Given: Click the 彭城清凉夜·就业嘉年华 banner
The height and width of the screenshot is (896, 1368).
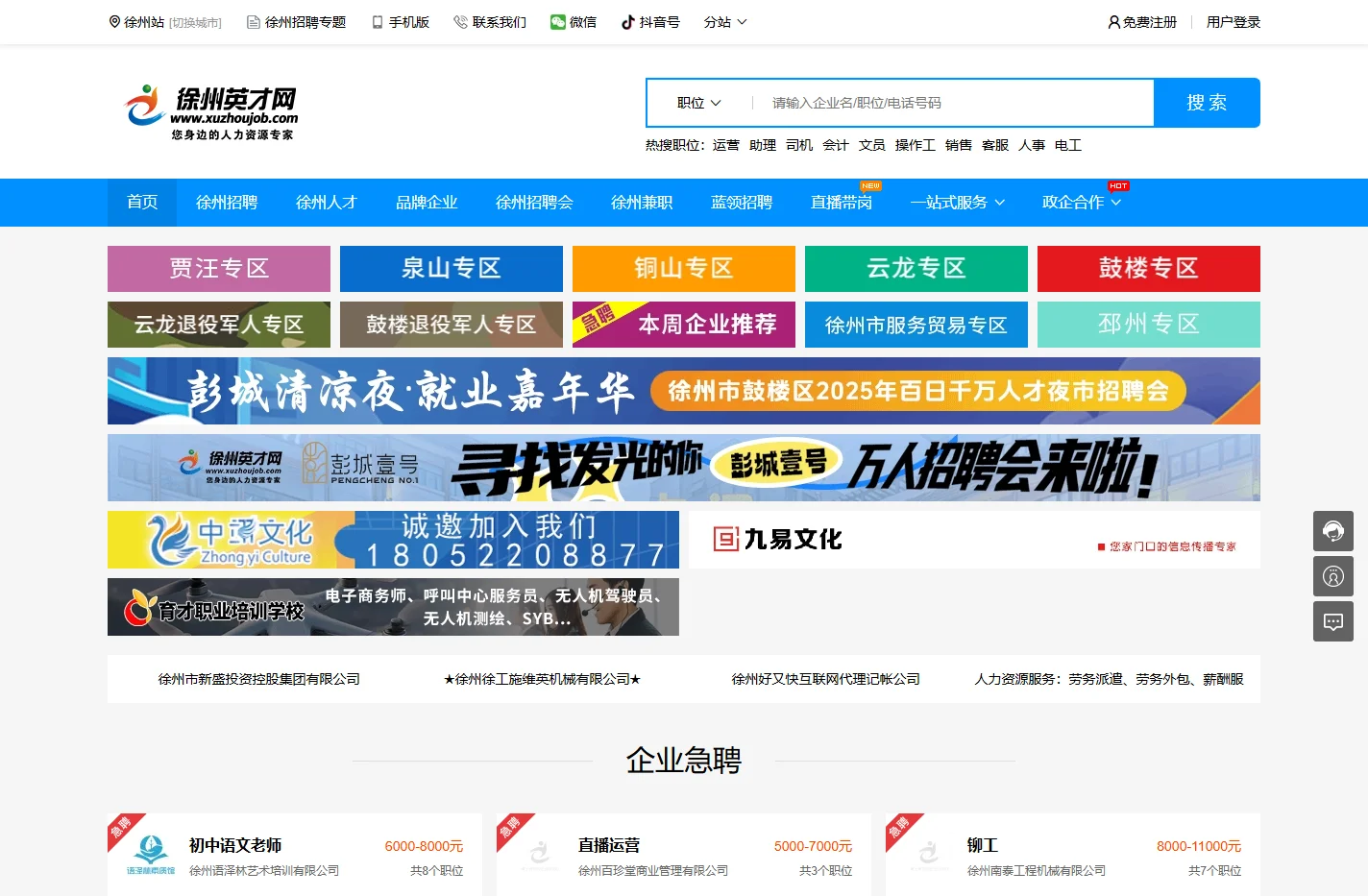Looking at the screenshot, I should click(x=684, y=391).
